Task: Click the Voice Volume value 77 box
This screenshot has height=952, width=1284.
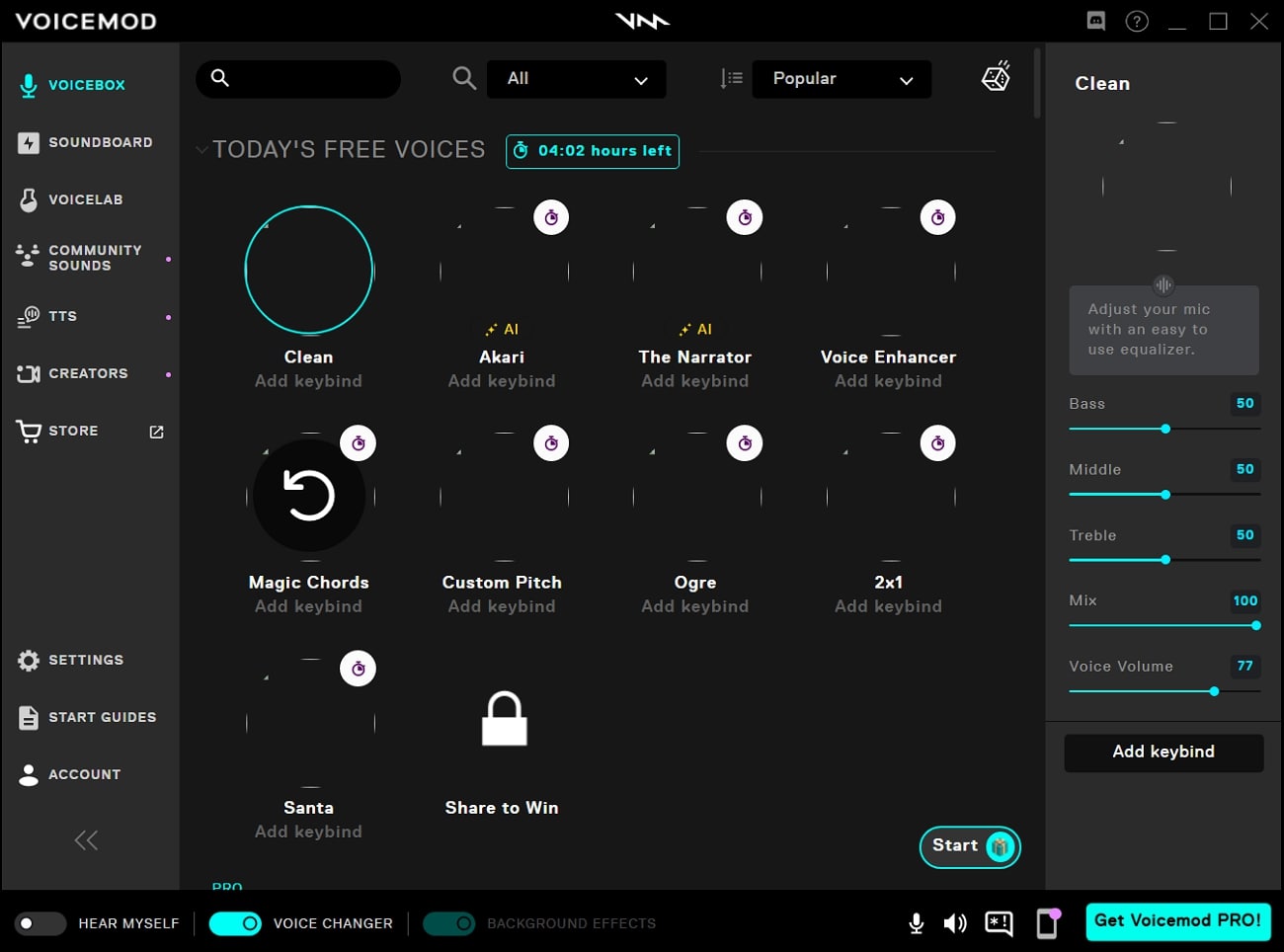Action: (1244, 667)
